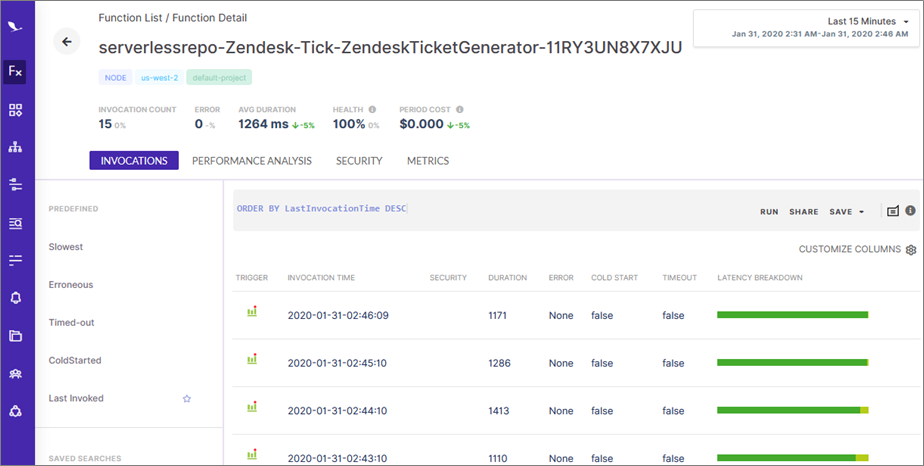Open the staggered-lines traces sidebar icon
Viewport: 924px width, 466px height.
click(15, 260)
